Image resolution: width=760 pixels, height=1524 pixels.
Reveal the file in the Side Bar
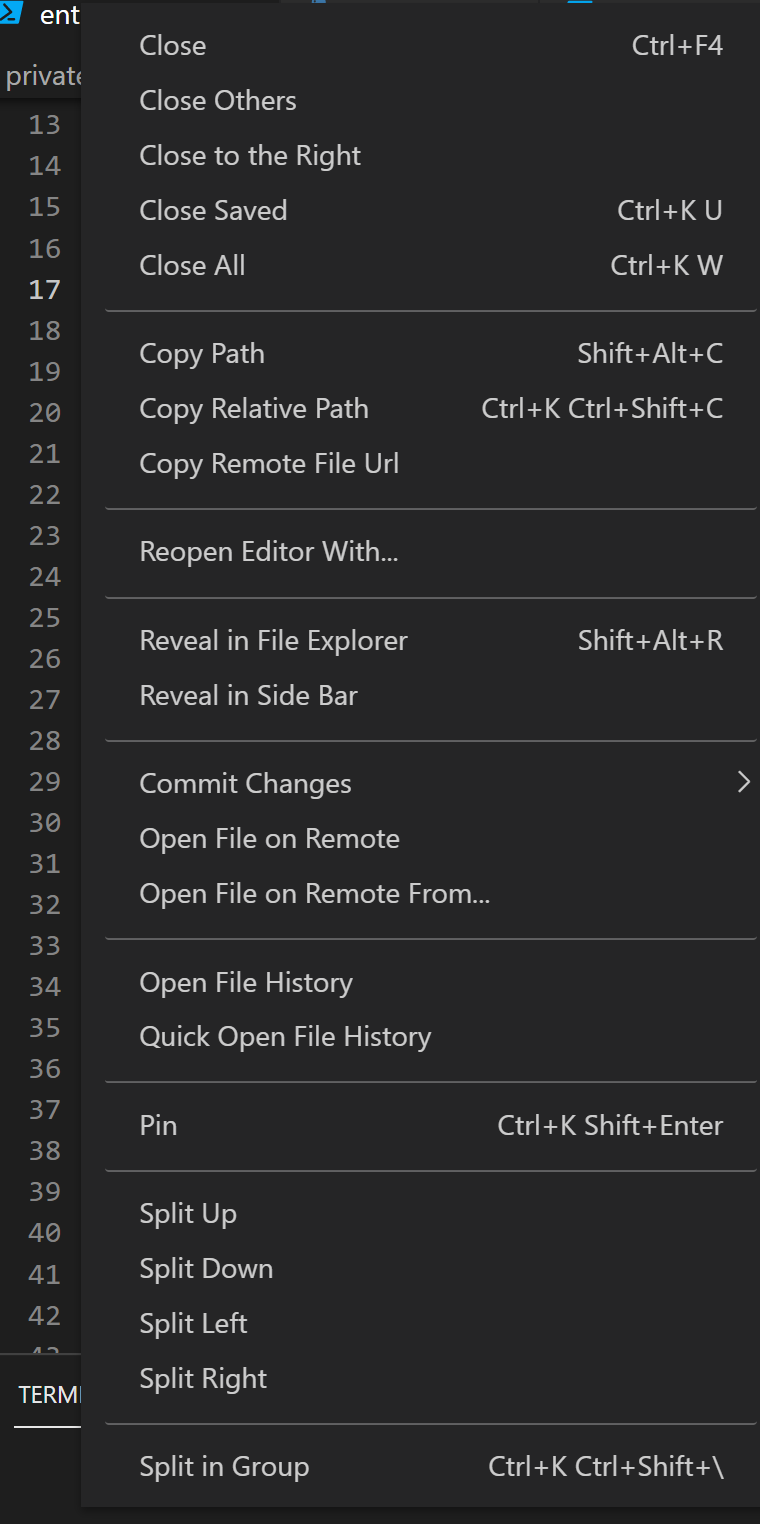[x=248, y=695]
